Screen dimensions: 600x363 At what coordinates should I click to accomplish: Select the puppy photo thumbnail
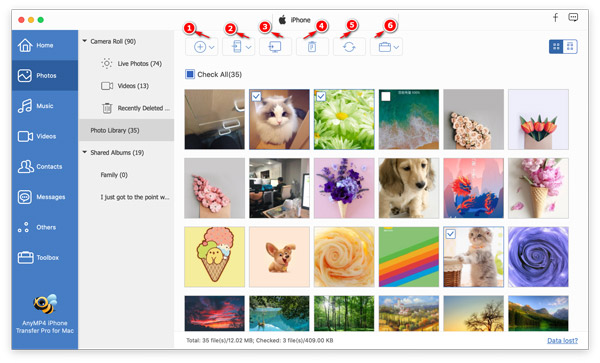(409, 188)
